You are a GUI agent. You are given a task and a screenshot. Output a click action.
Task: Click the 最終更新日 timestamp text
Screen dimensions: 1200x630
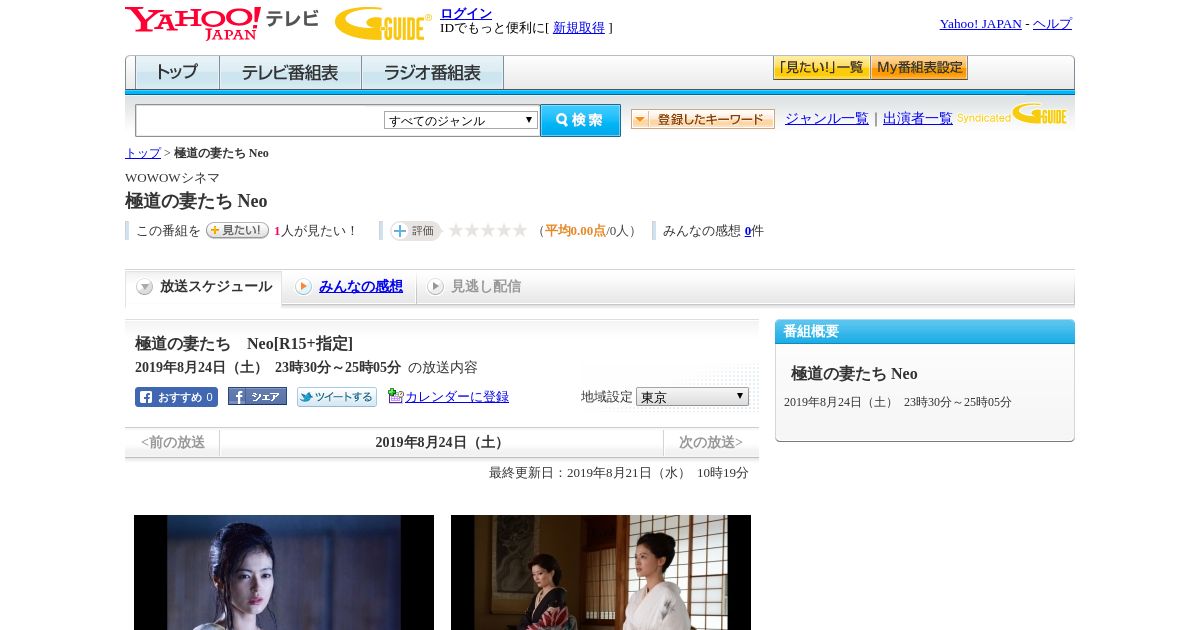coord(619,473)
